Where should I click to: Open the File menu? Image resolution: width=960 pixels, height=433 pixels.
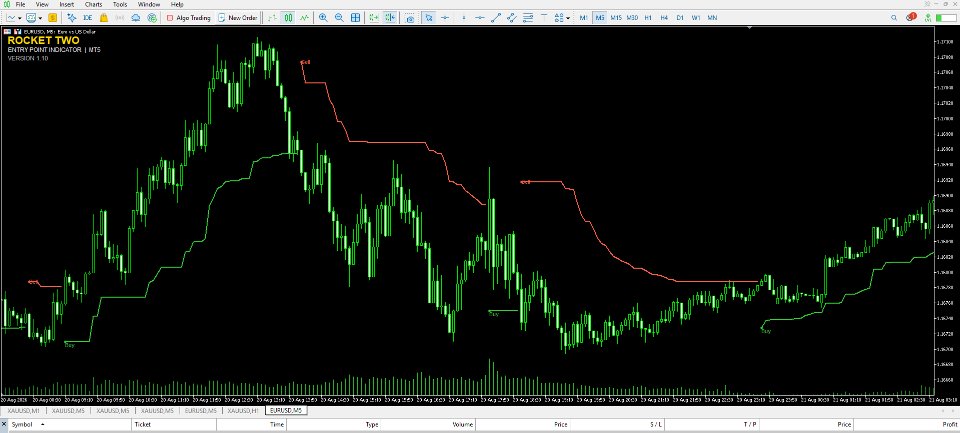tap(20, 4)
